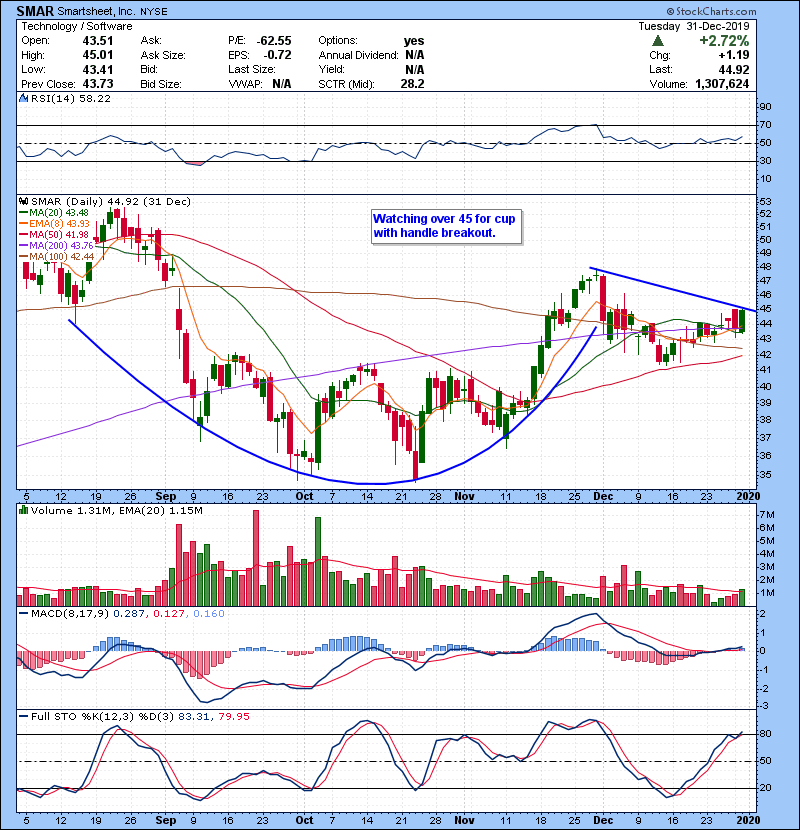Screen dimensions: 800x830
Task: Click the 'Sep' date label under the price chart
Action: [166, 497]
